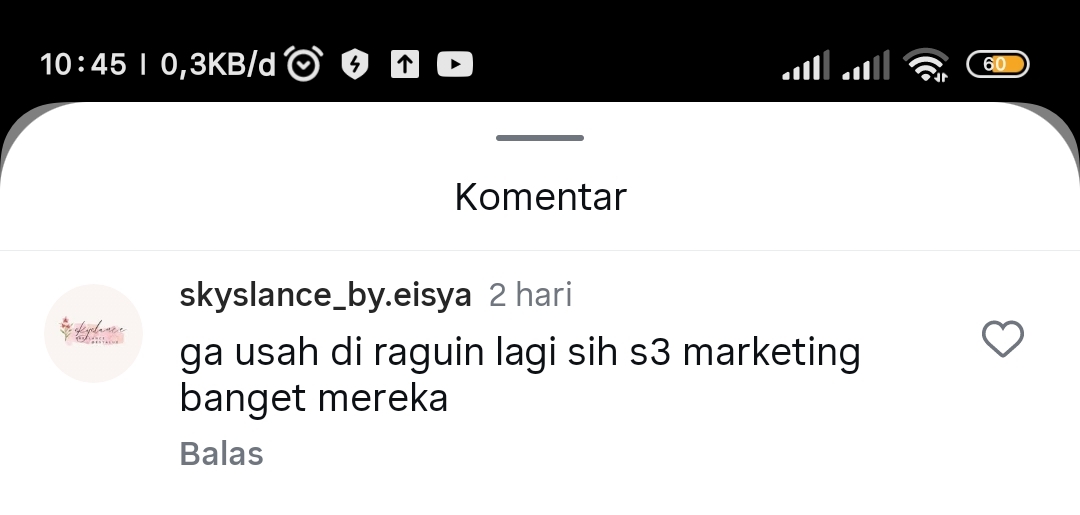1080x515 pixels.
Task: Tap the bottom sheet drag handle
Action: 540,138
